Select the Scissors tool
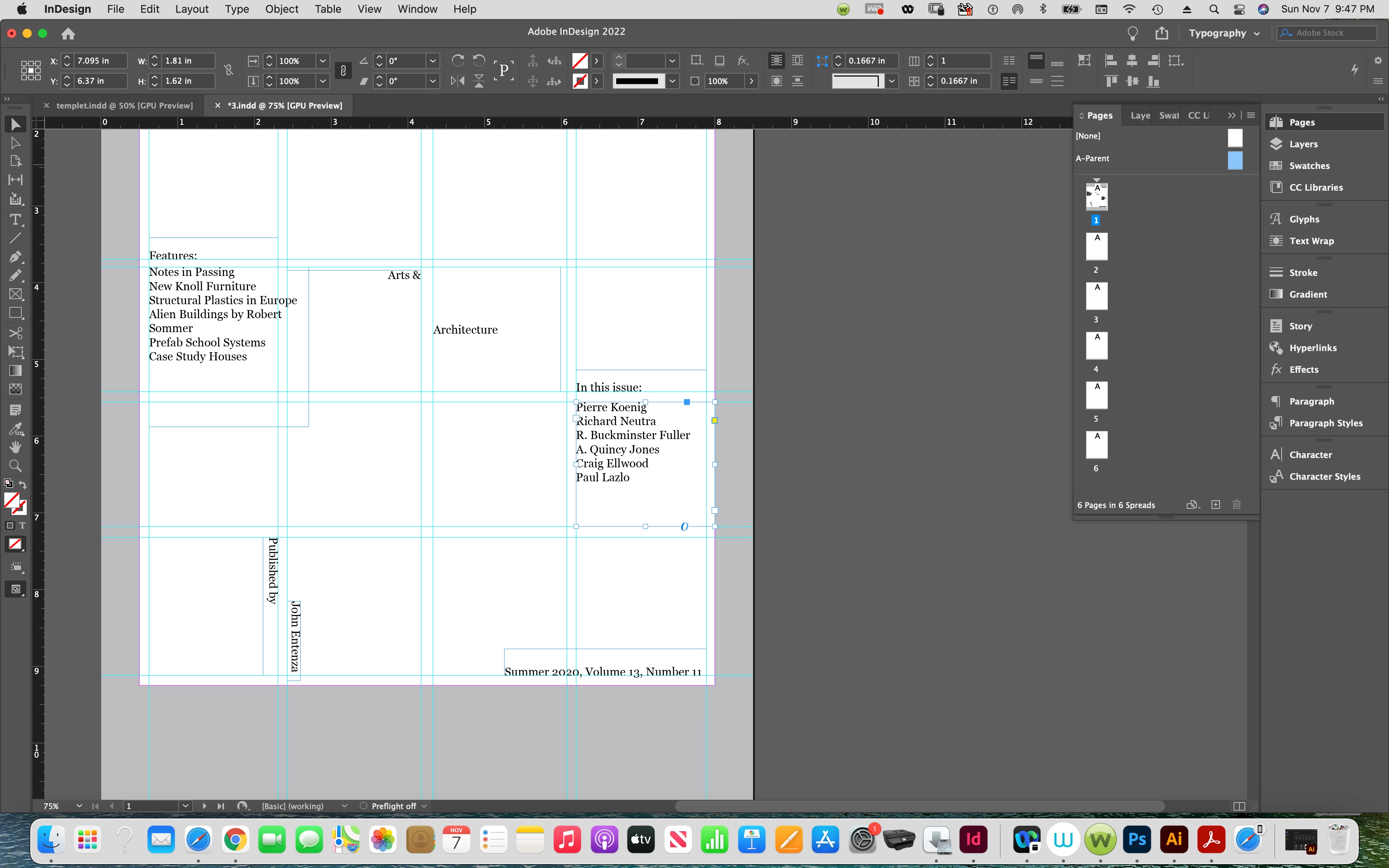This screenshot has width=1389, height=868. click(16, 333)
